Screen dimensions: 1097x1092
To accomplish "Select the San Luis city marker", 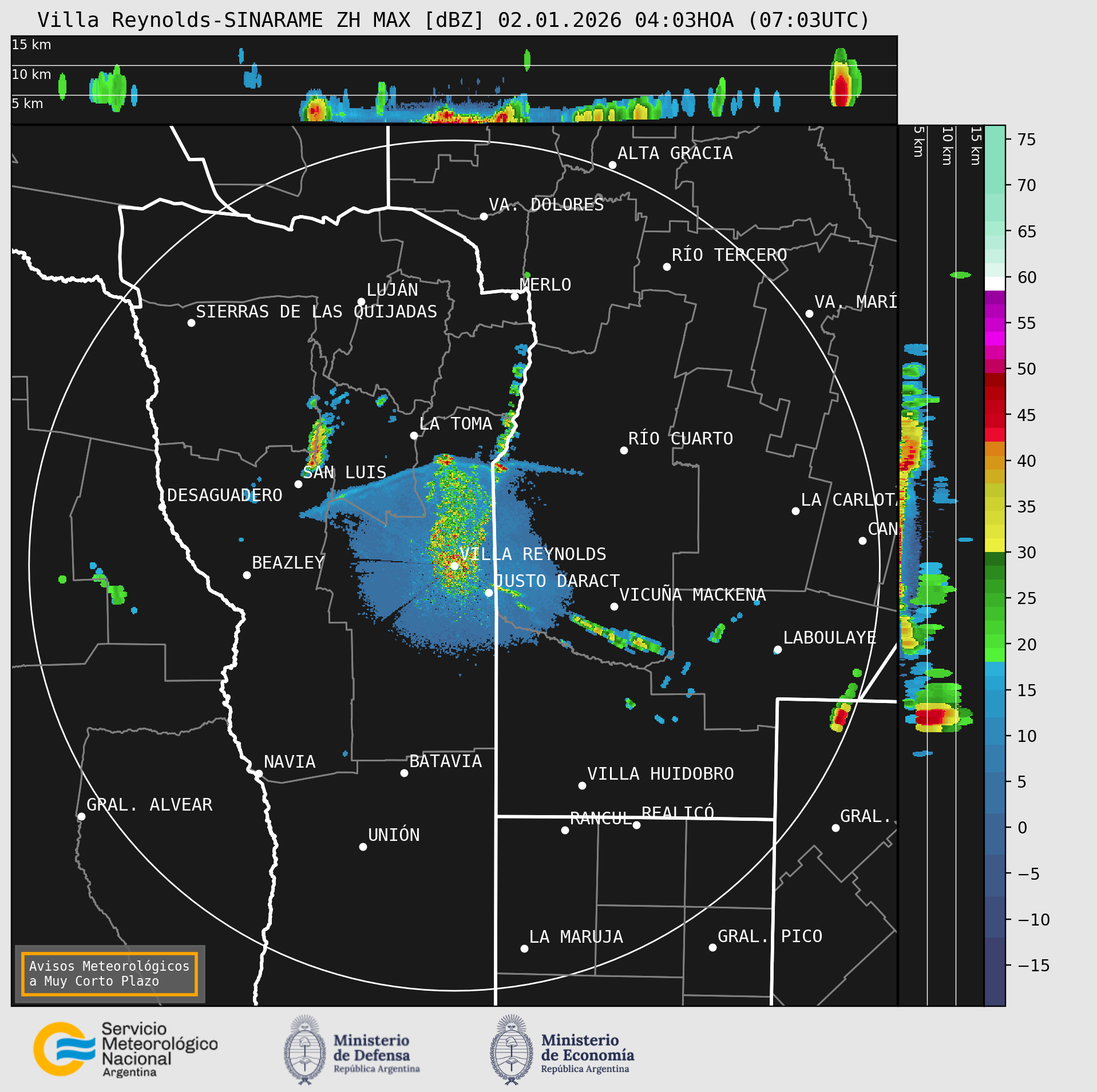I will pyautogui.click(x=298, y=484).
